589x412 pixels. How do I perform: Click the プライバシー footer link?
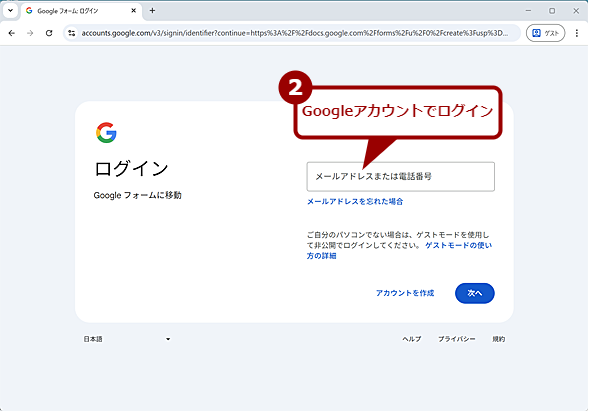coord(457,339)
